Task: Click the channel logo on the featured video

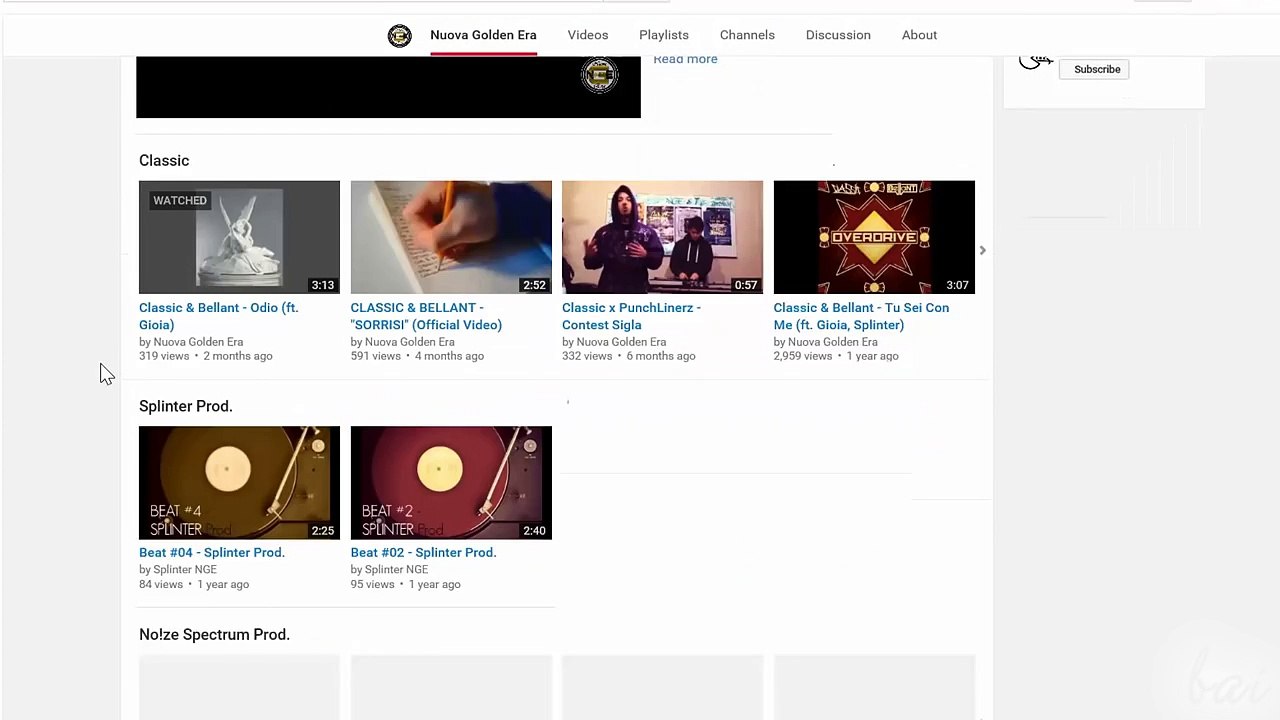Action: (600, 76)
